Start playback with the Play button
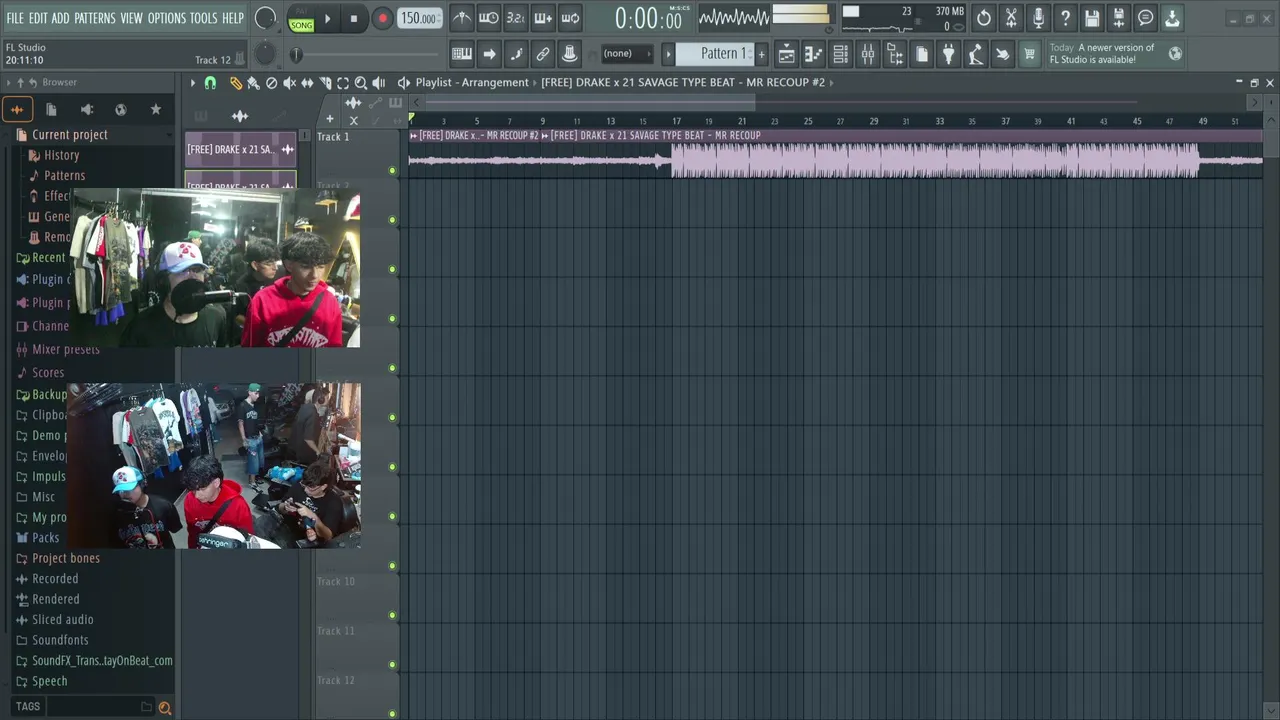This screenshot has width=1280, height=720. (327, 19)
